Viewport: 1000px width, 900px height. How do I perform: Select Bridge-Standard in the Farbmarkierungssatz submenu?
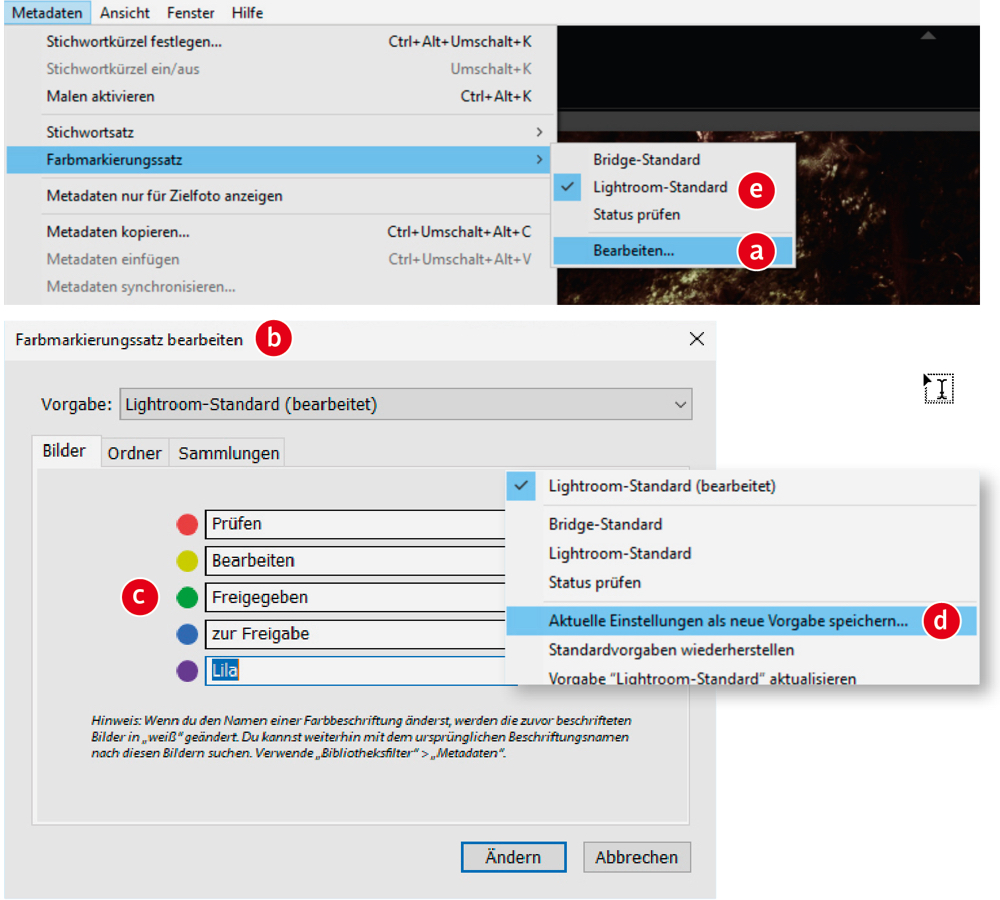673,159
